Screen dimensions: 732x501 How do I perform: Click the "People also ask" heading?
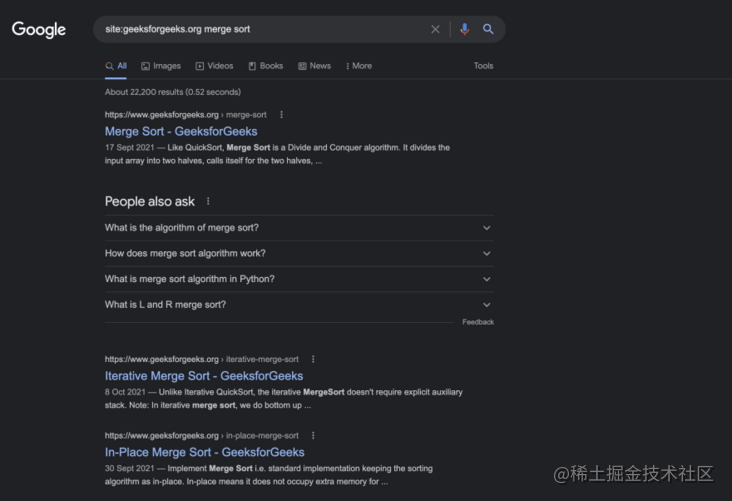149,201
